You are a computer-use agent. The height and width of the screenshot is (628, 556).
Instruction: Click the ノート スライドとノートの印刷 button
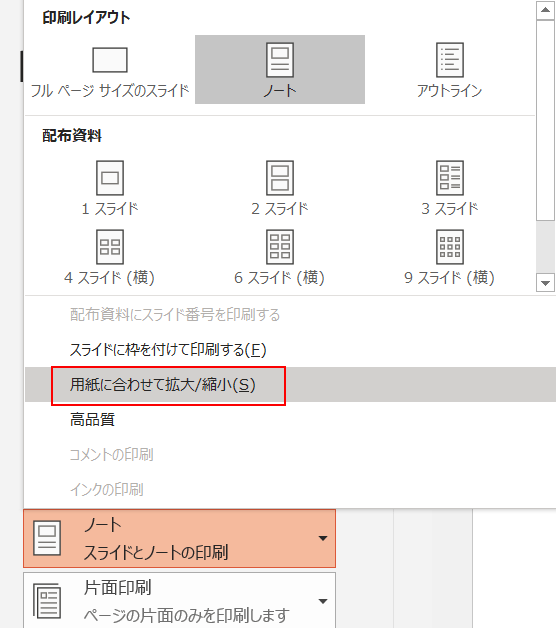(179, 538)
